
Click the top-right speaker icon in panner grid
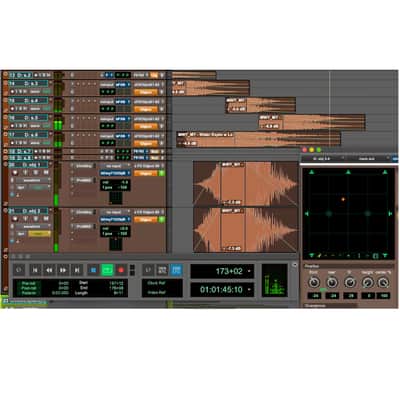pyautogui.click(x=385, y=172)
